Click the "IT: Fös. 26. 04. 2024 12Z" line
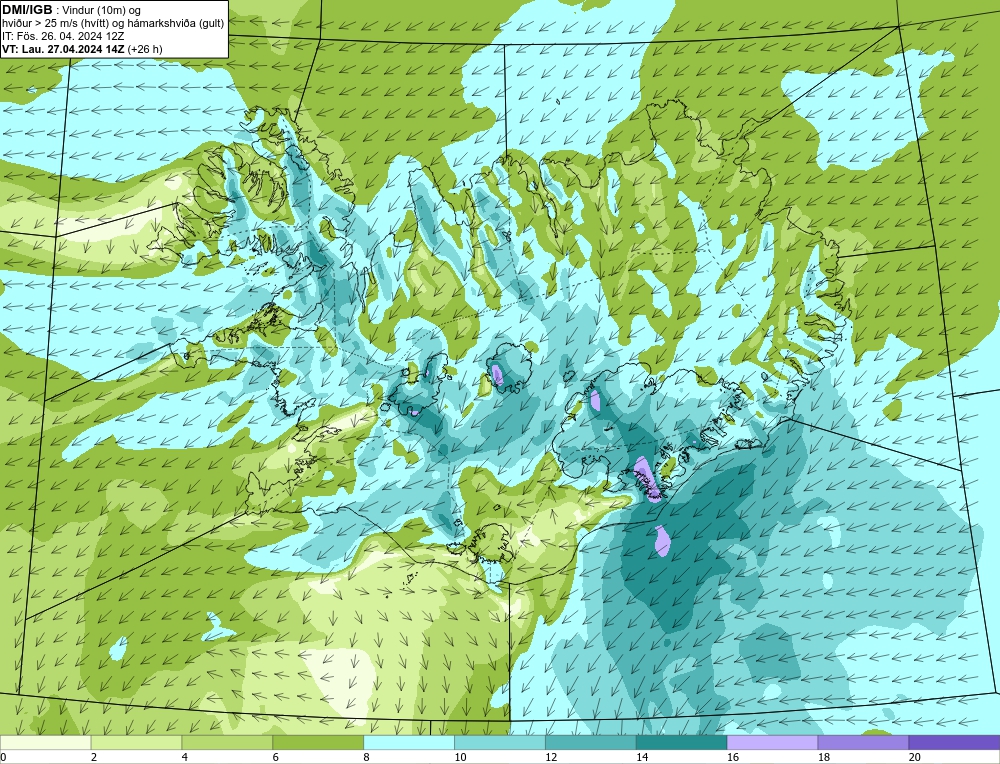The image size is (1000, 764). (63, 36)
